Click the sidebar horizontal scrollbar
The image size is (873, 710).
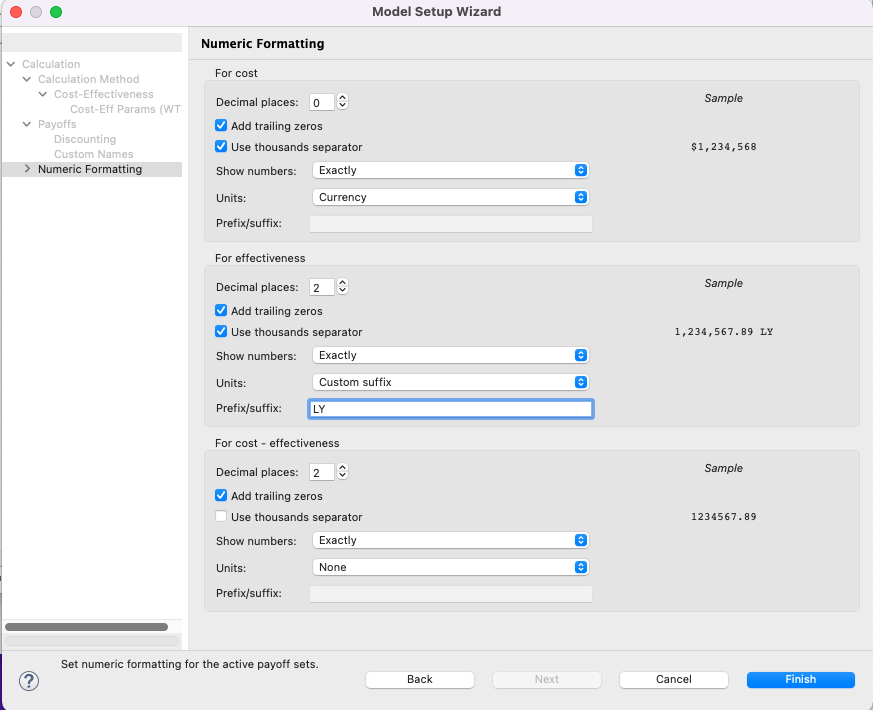(90, 626)
